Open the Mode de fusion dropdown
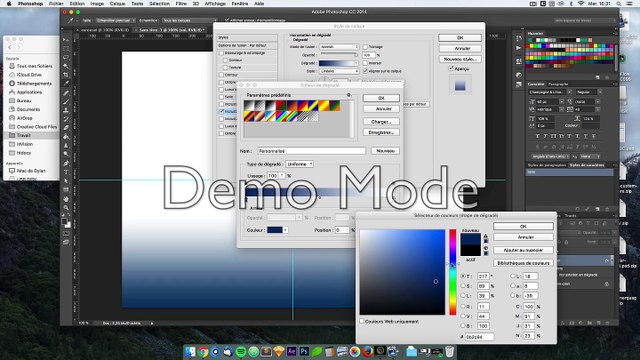This screenshot has height=360, width=640. click(x=339, y=47)
